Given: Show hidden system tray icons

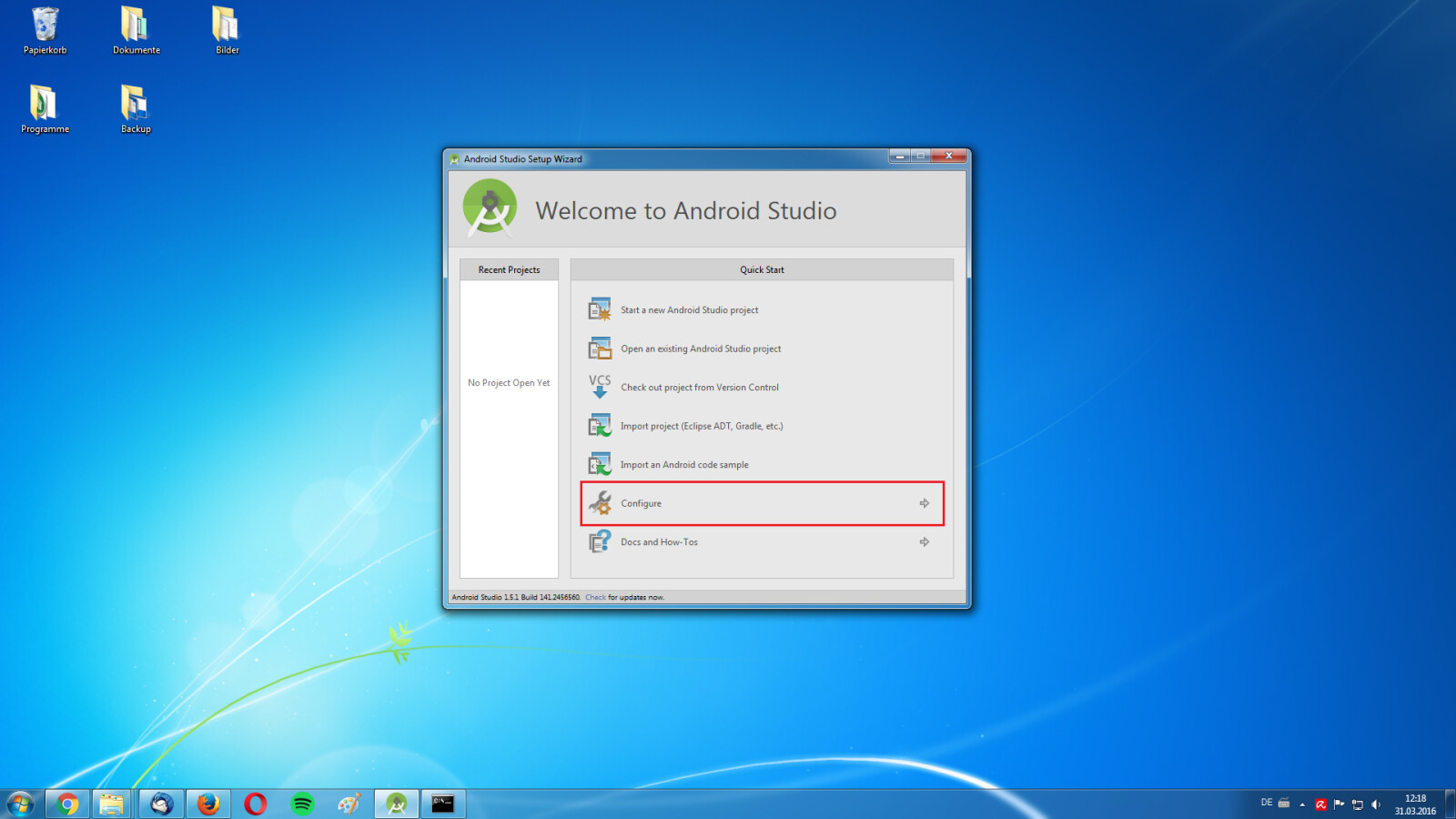Looking at the screenshot, I should (1302, 804).
